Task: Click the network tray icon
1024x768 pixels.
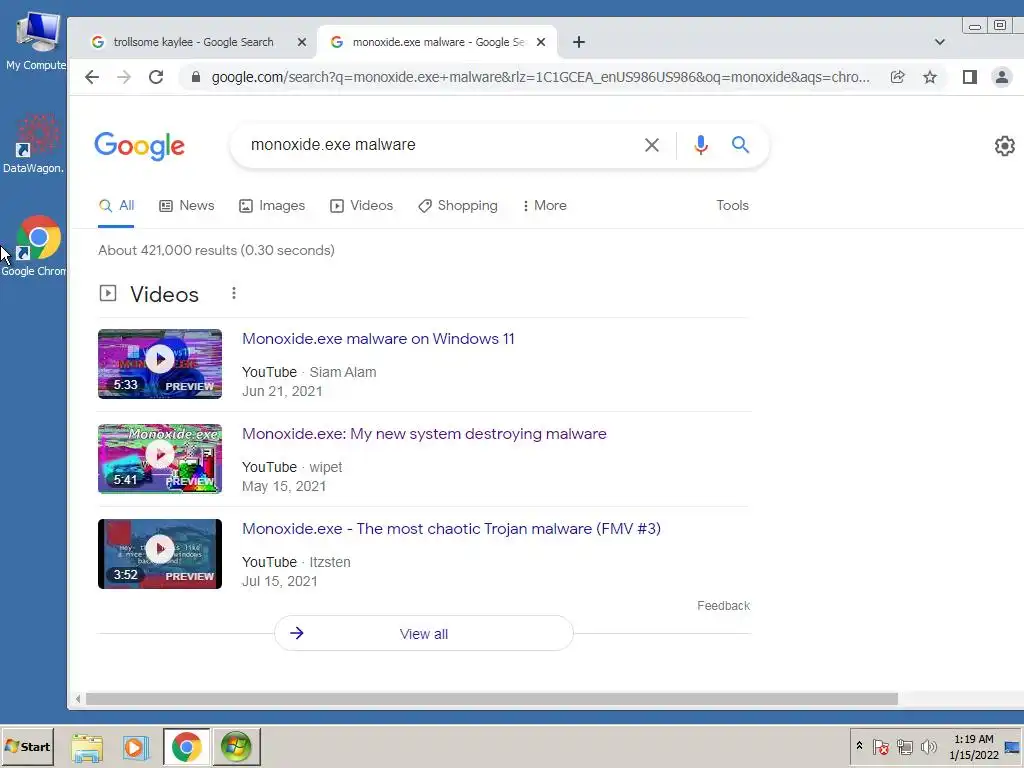Action: (904, 746)
